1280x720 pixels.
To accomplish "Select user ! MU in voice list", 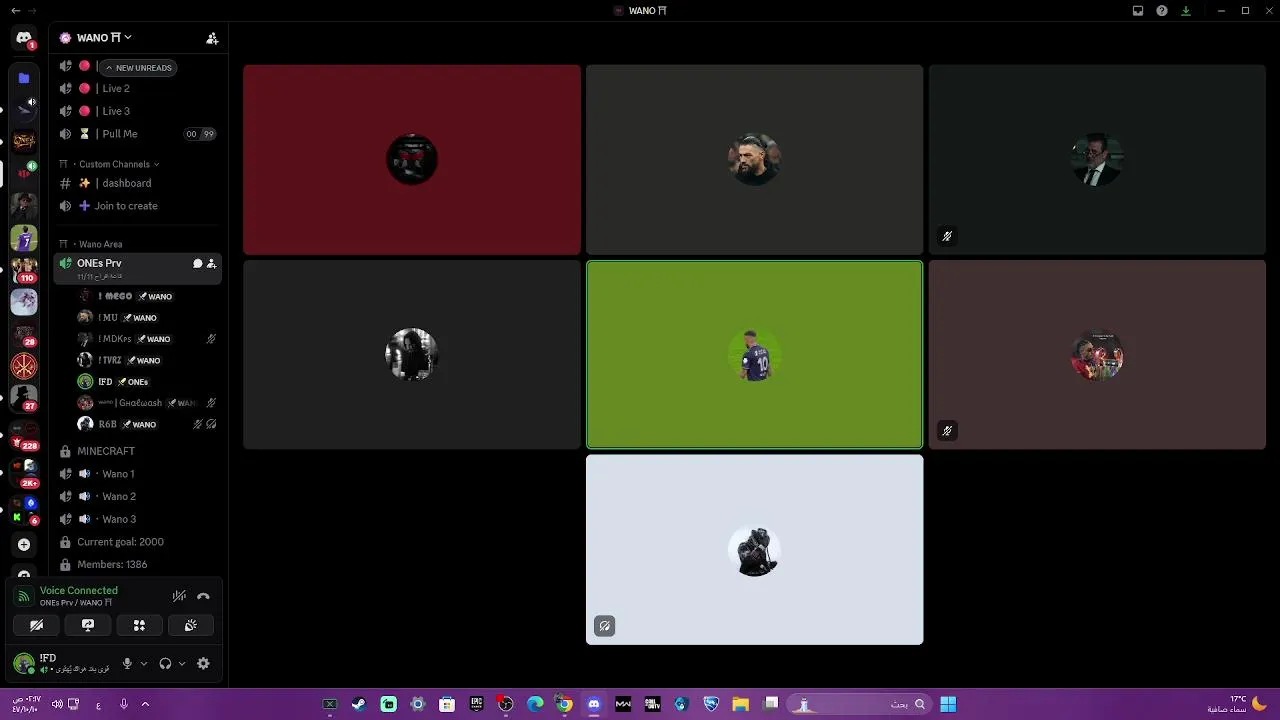I will point(148,317).
